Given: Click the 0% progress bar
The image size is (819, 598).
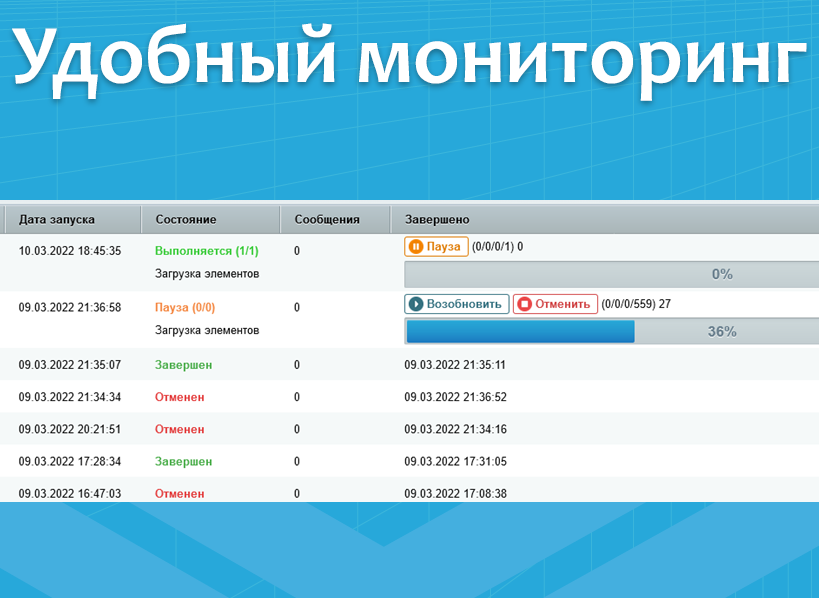Looking at the screenshot, I should click(610, 274).
